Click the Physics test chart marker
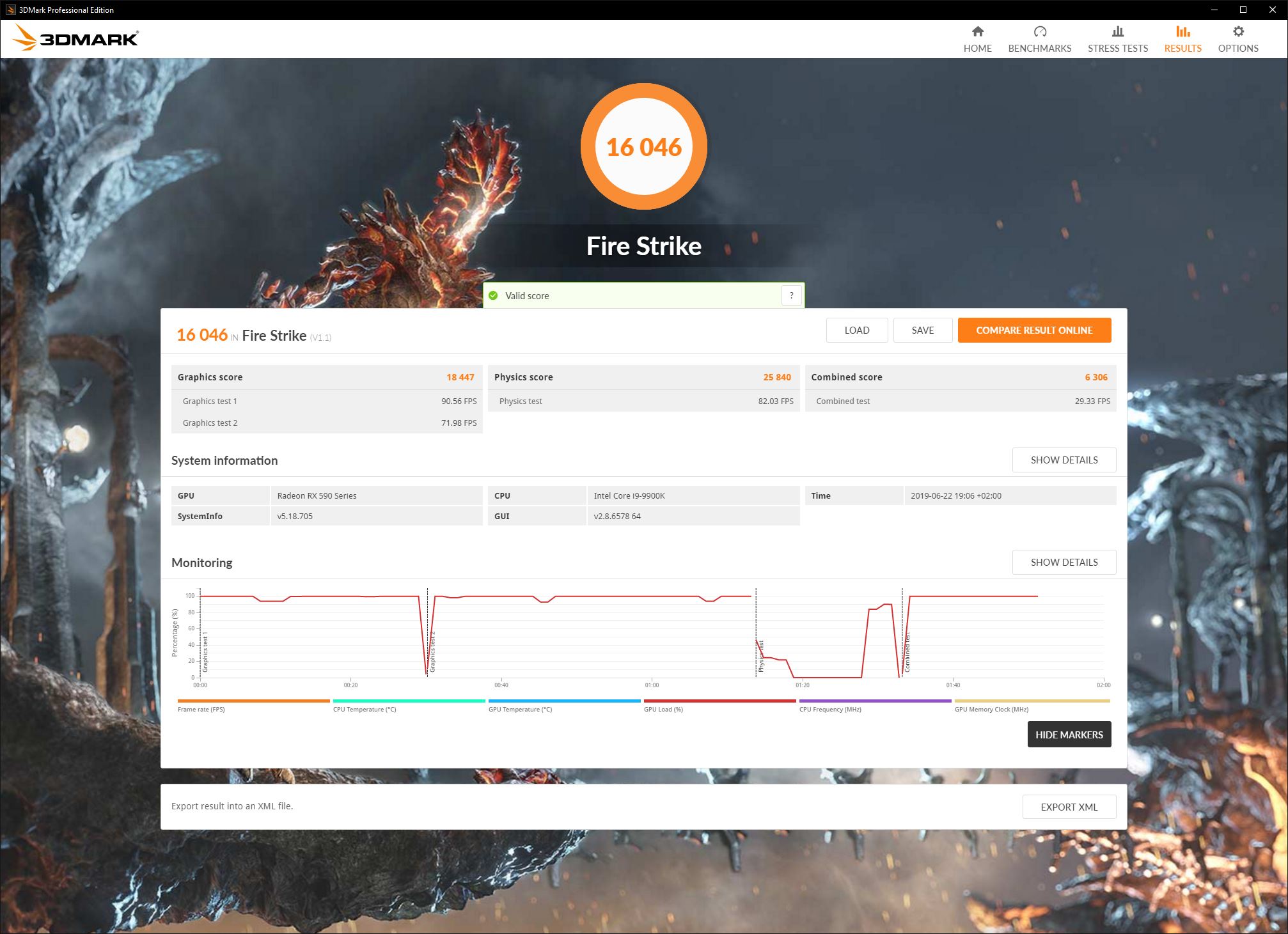1288x934 pixels. click(x=760, y=656)
